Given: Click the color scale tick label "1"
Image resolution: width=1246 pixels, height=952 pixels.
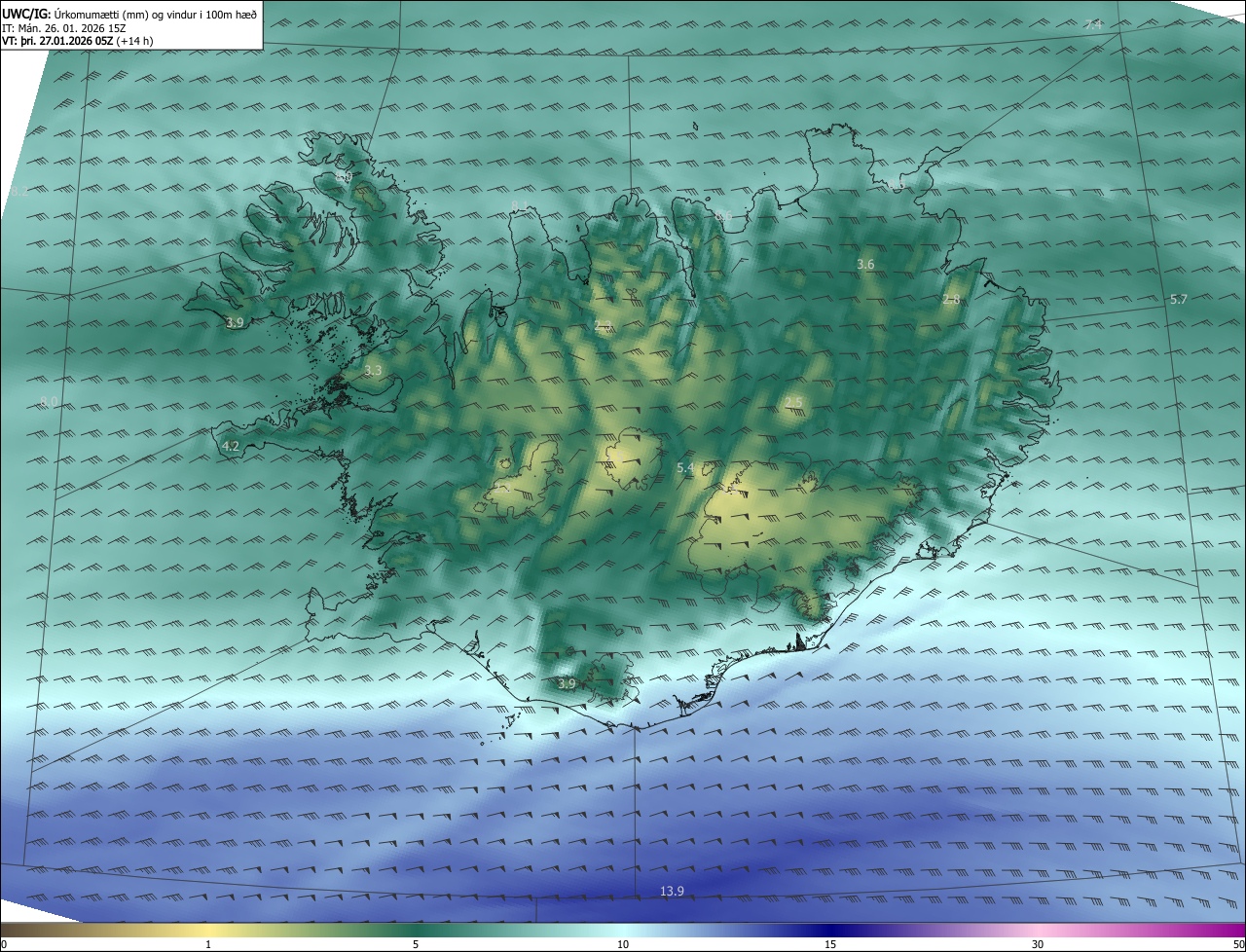Looking at the screenshot, I should pos(208,944).
